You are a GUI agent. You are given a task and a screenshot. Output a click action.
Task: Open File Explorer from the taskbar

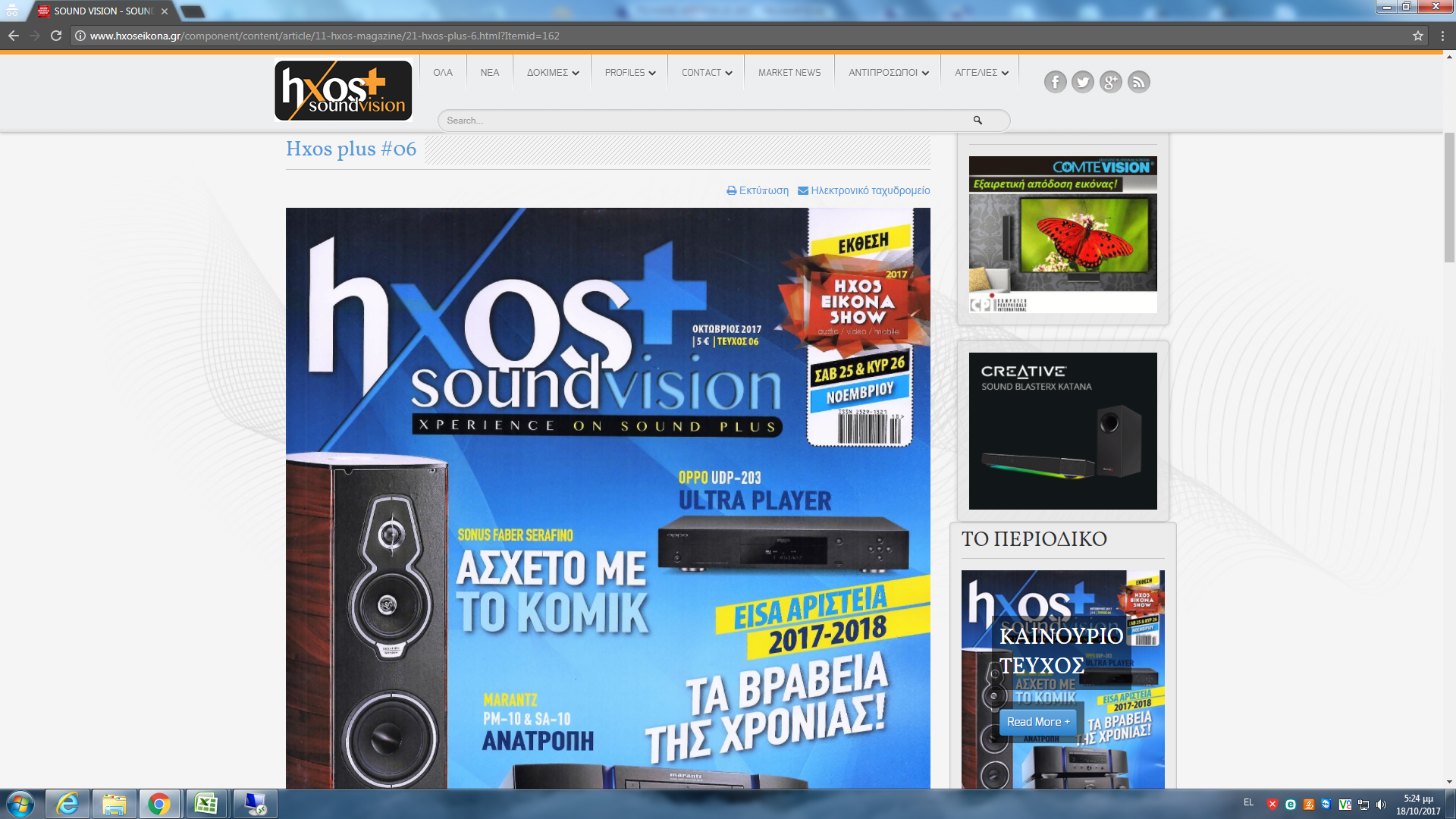pos(114,804)
